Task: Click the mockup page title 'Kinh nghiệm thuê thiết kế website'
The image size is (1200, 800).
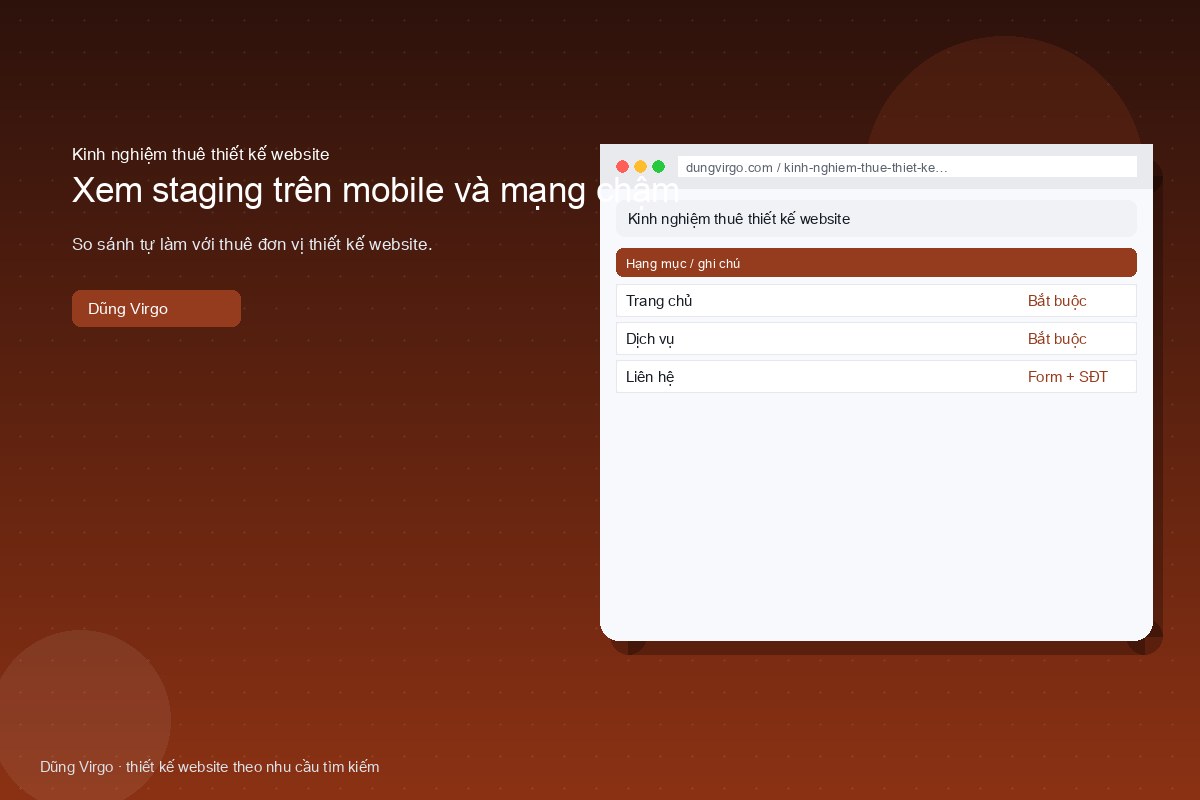Action: coord(739,219)
